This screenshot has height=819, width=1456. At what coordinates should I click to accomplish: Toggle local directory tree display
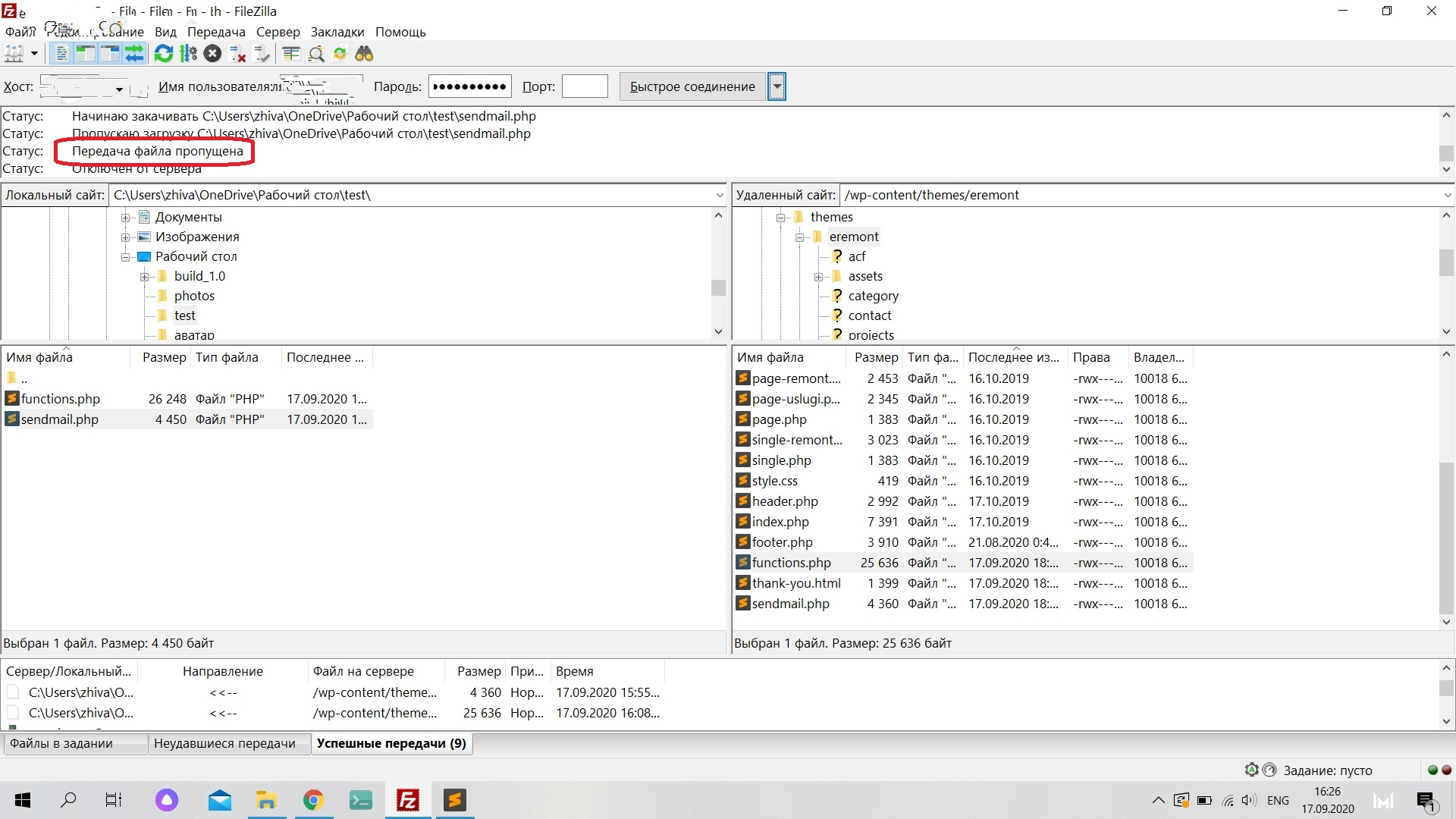[86, 54]
